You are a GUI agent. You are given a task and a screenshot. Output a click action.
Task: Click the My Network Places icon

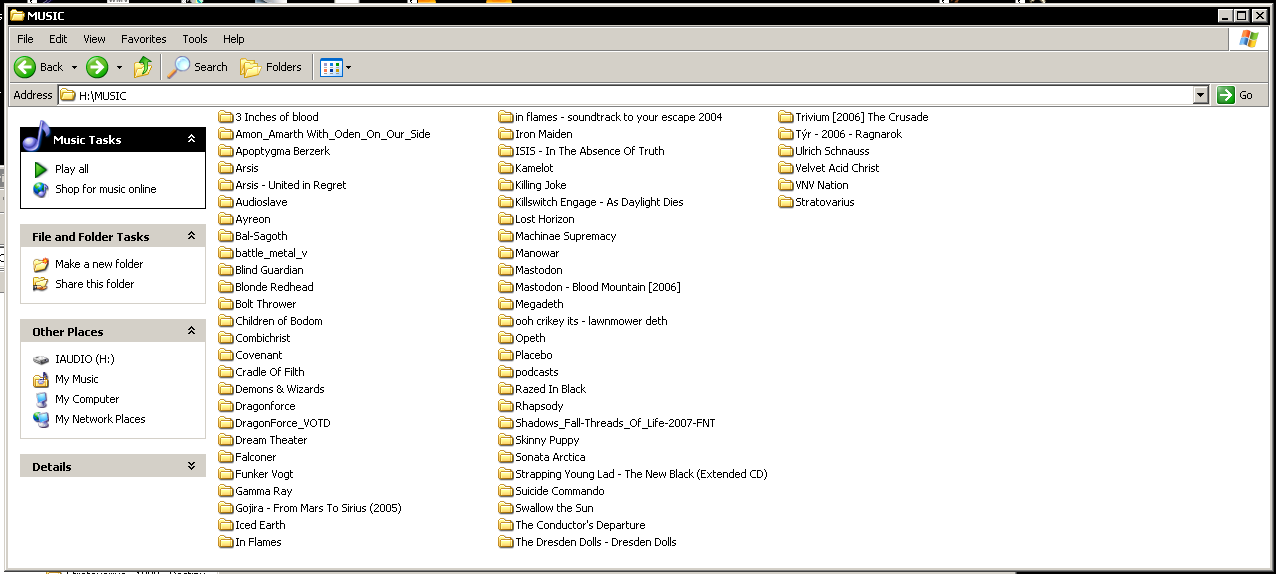tap(41, 419)
